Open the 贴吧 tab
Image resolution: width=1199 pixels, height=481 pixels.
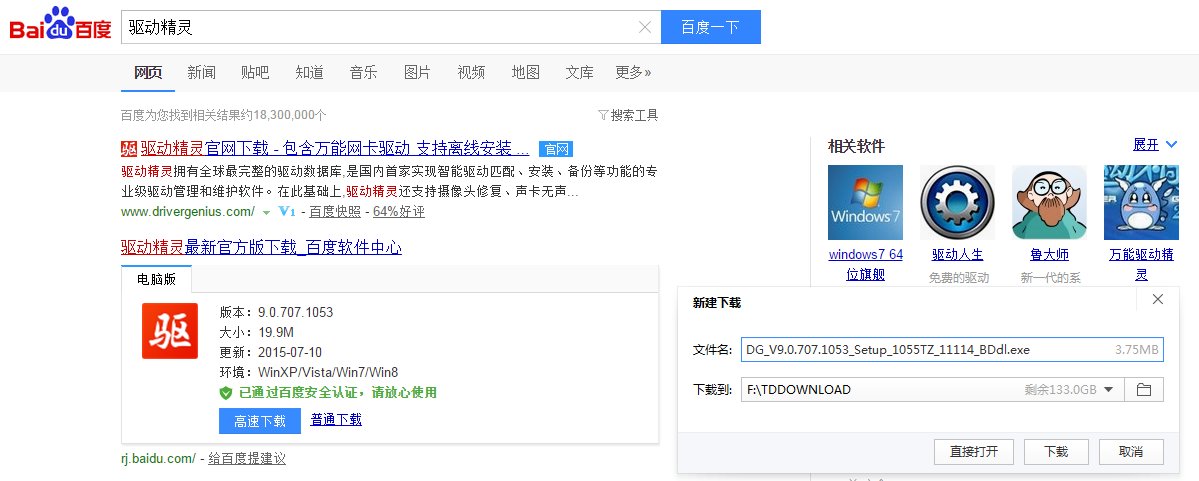coord(255,73)
